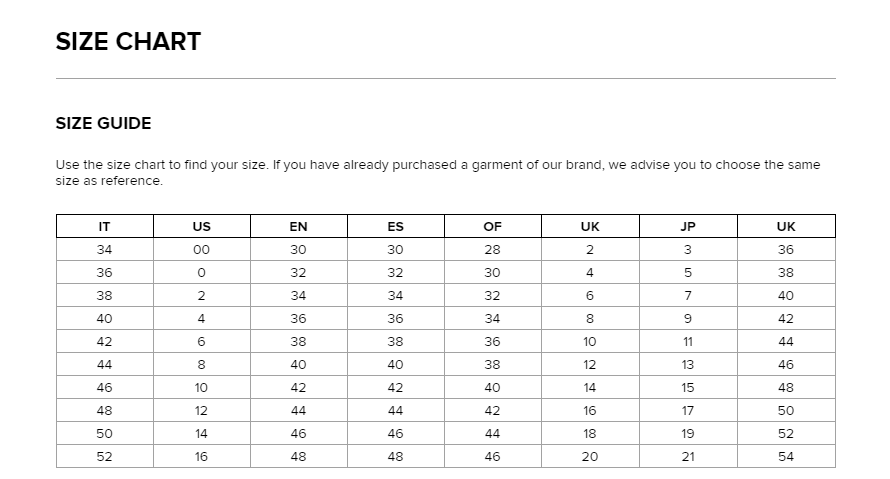The height and width of the screenshot is (479, 890).
Task: Click the JP size 3 cell
Action: 688,250
